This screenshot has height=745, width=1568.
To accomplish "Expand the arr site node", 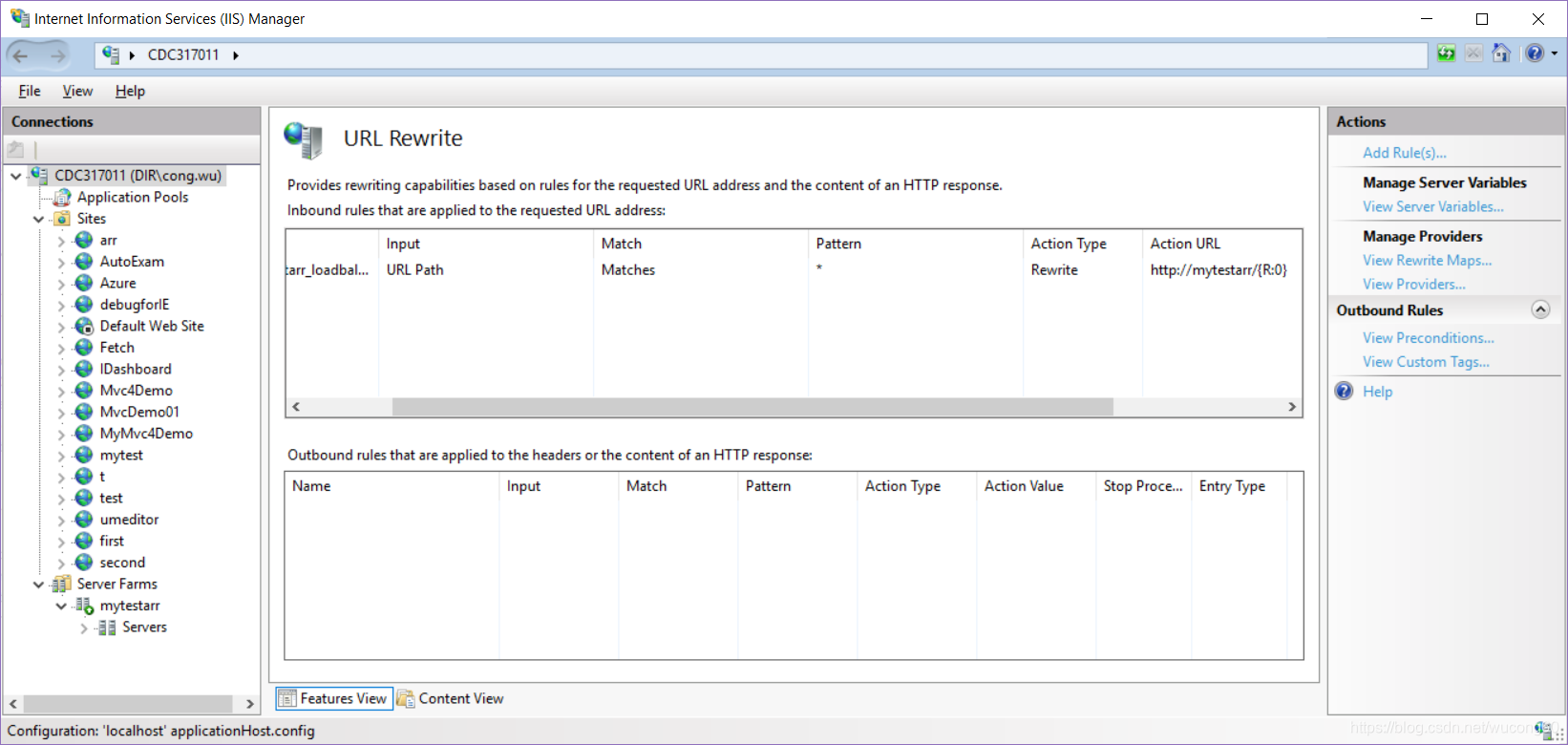I will (62, 242).
